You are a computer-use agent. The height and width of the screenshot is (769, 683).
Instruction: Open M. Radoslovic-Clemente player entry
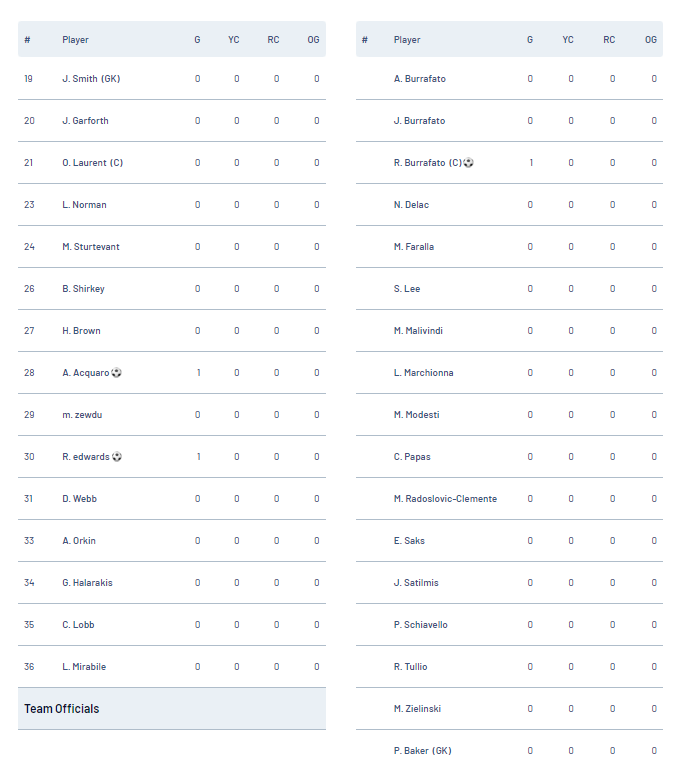pos(445,499)
